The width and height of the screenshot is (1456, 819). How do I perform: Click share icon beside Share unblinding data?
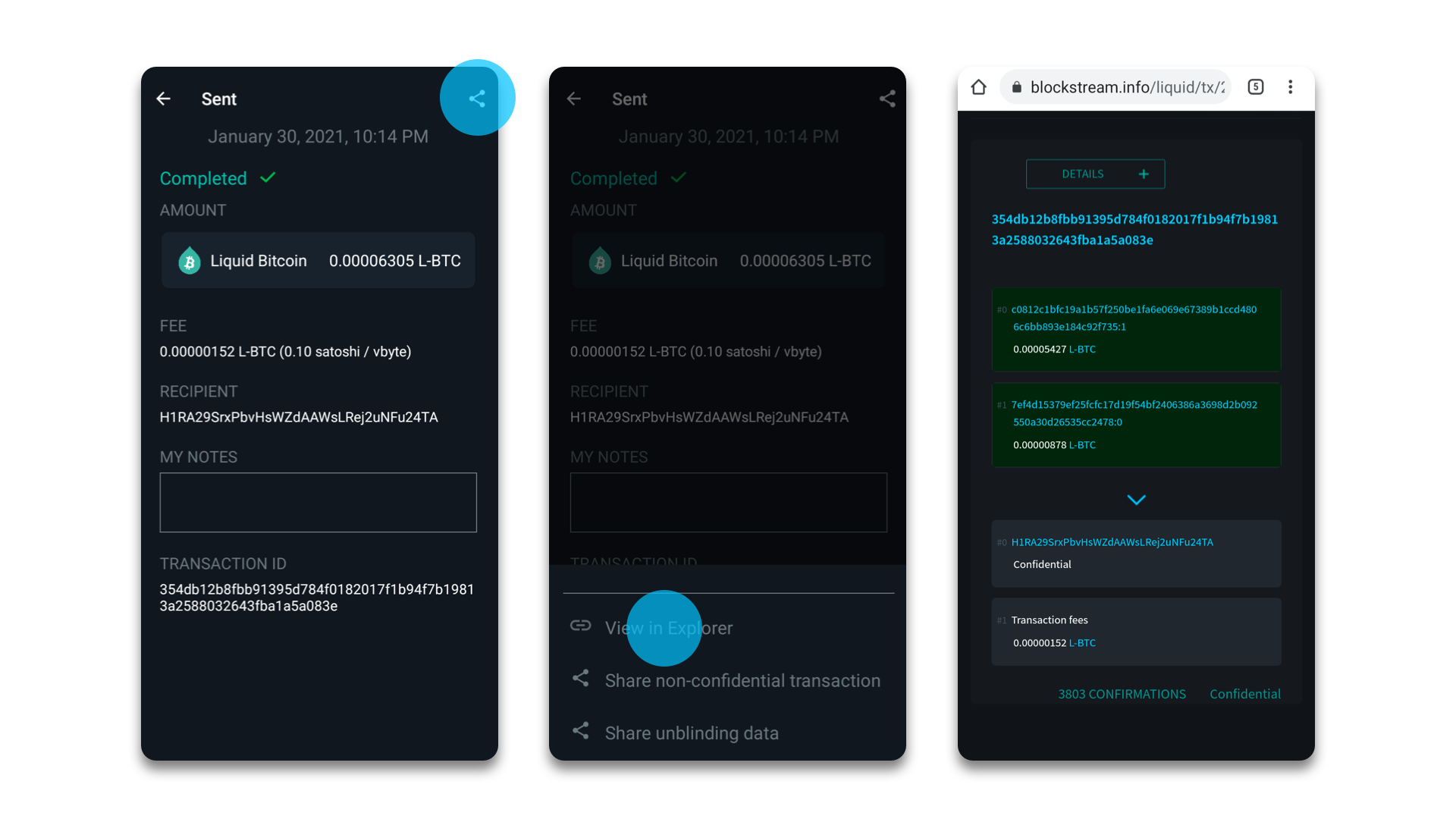click(x=581, y=730)
